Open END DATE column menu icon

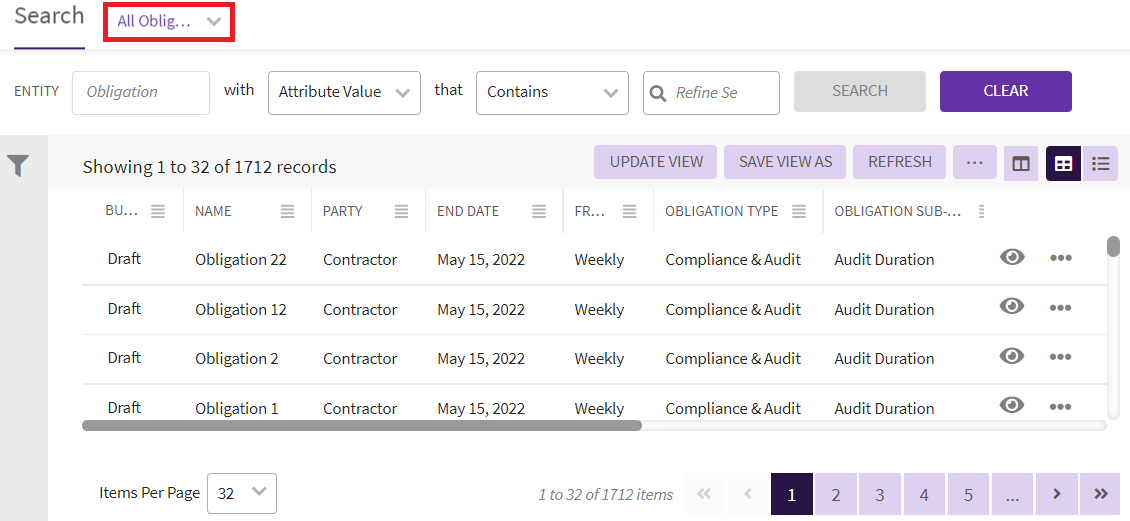pos(539,211)
